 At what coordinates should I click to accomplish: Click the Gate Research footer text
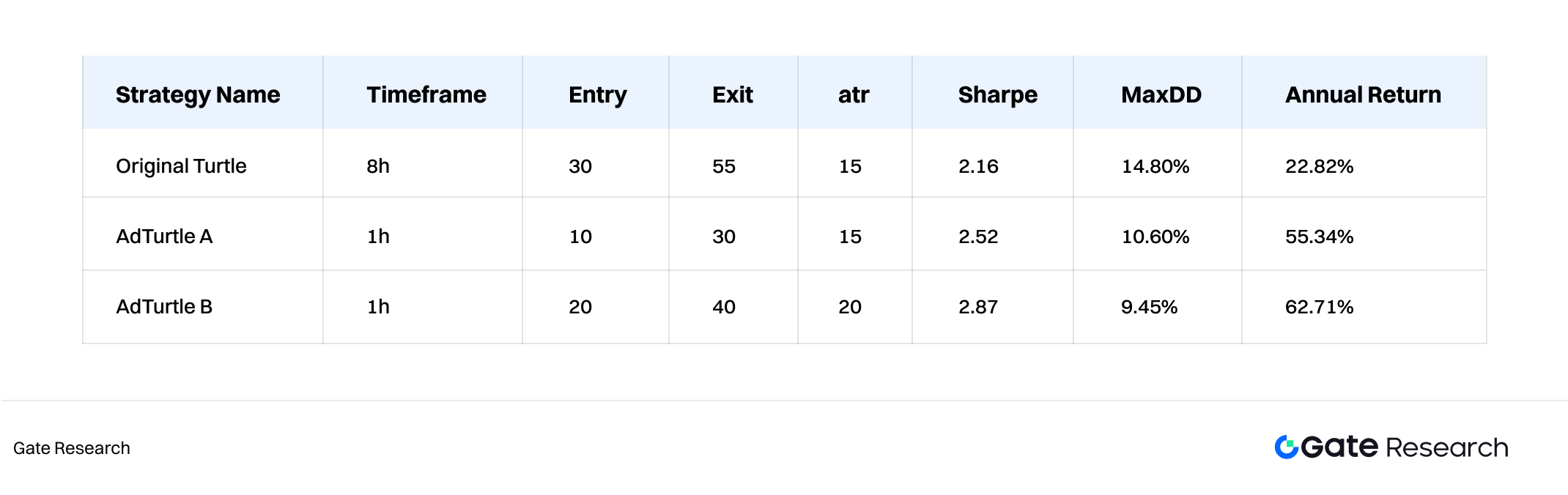coord(72,448)
